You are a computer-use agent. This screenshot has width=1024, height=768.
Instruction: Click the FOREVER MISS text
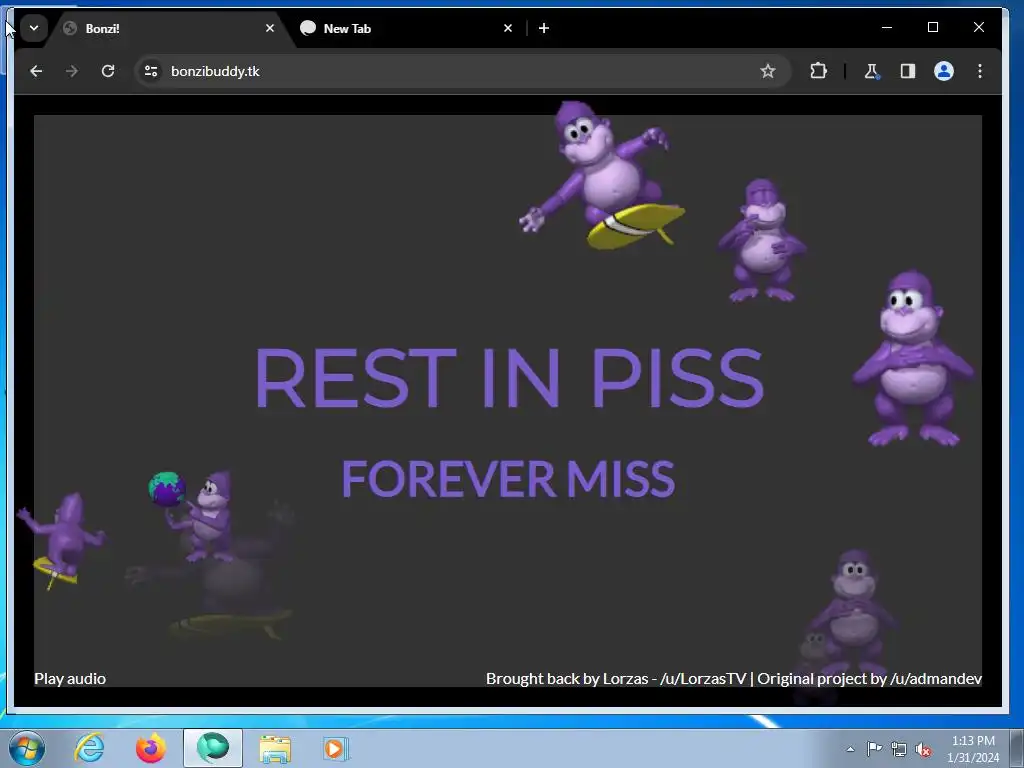pos(508,479)
